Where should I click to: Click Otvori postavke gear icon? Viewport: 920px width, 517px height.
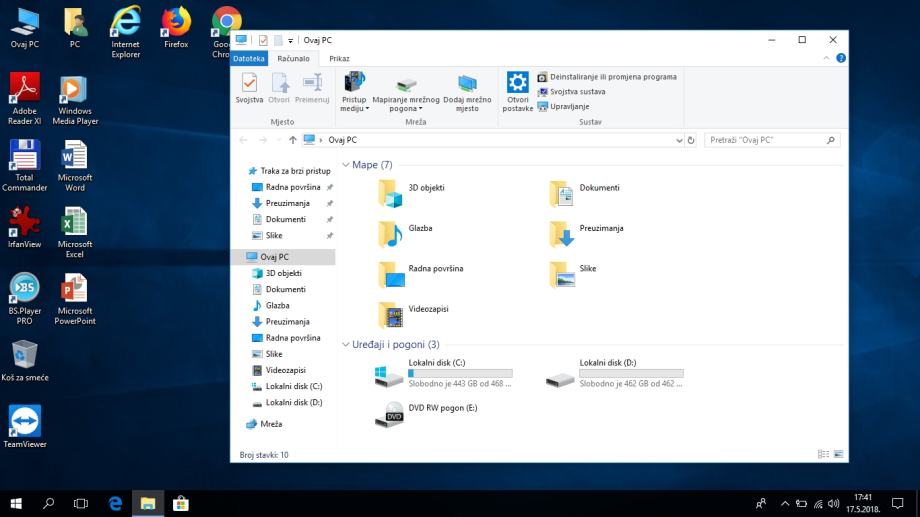tap(518, 82)
